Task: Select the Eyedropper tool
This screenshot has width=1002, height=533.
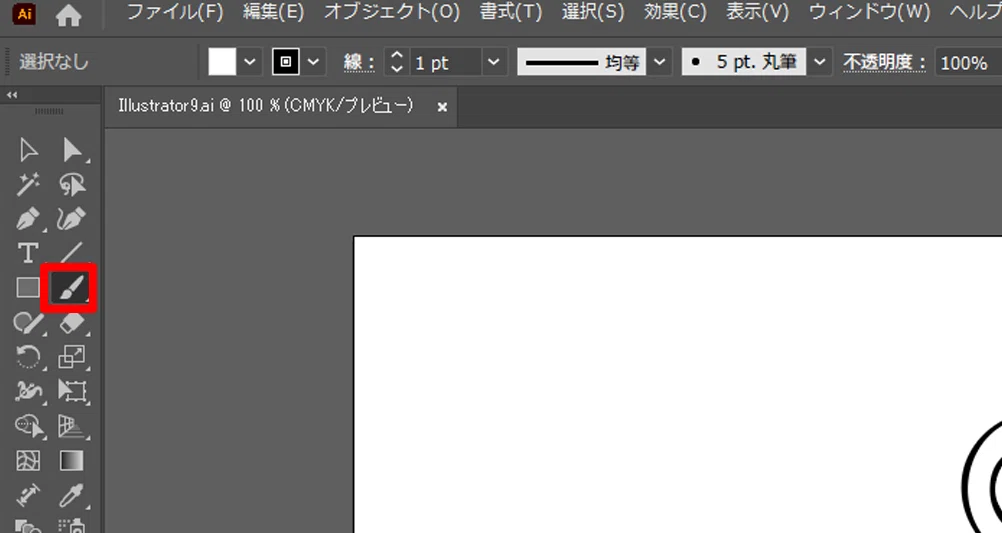Action: pos(72,495)
